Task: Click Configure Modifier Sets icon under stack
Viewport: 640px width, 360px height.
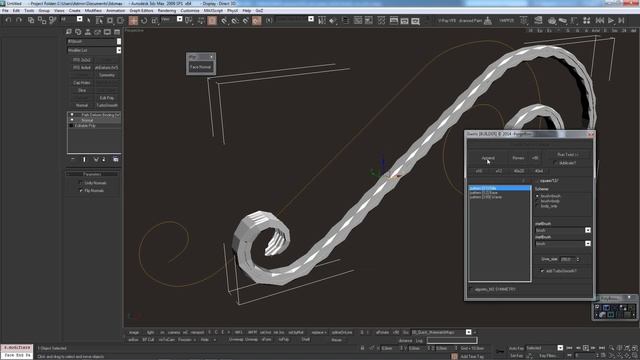Action: pyautogui.click(x=116, y=159)
